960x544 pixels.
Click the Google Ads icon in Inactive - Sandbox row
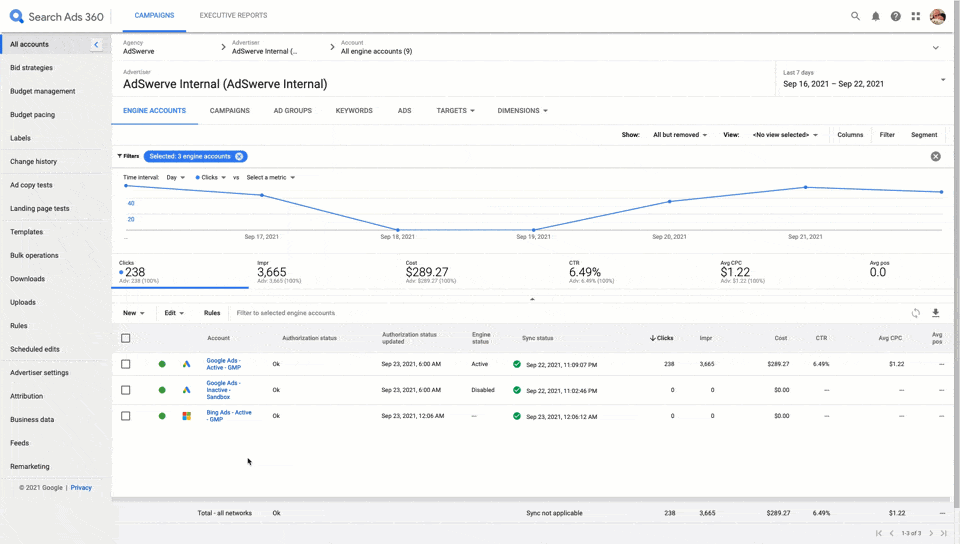(x=187, y=390)
